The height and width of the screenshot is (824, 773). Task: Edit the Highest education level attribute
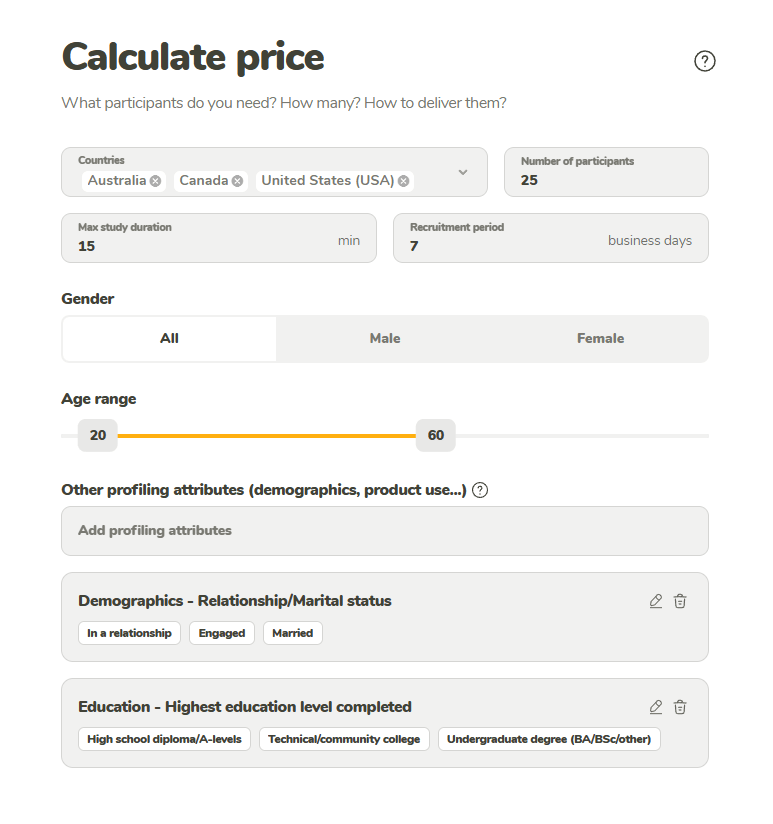click(656, 707)
